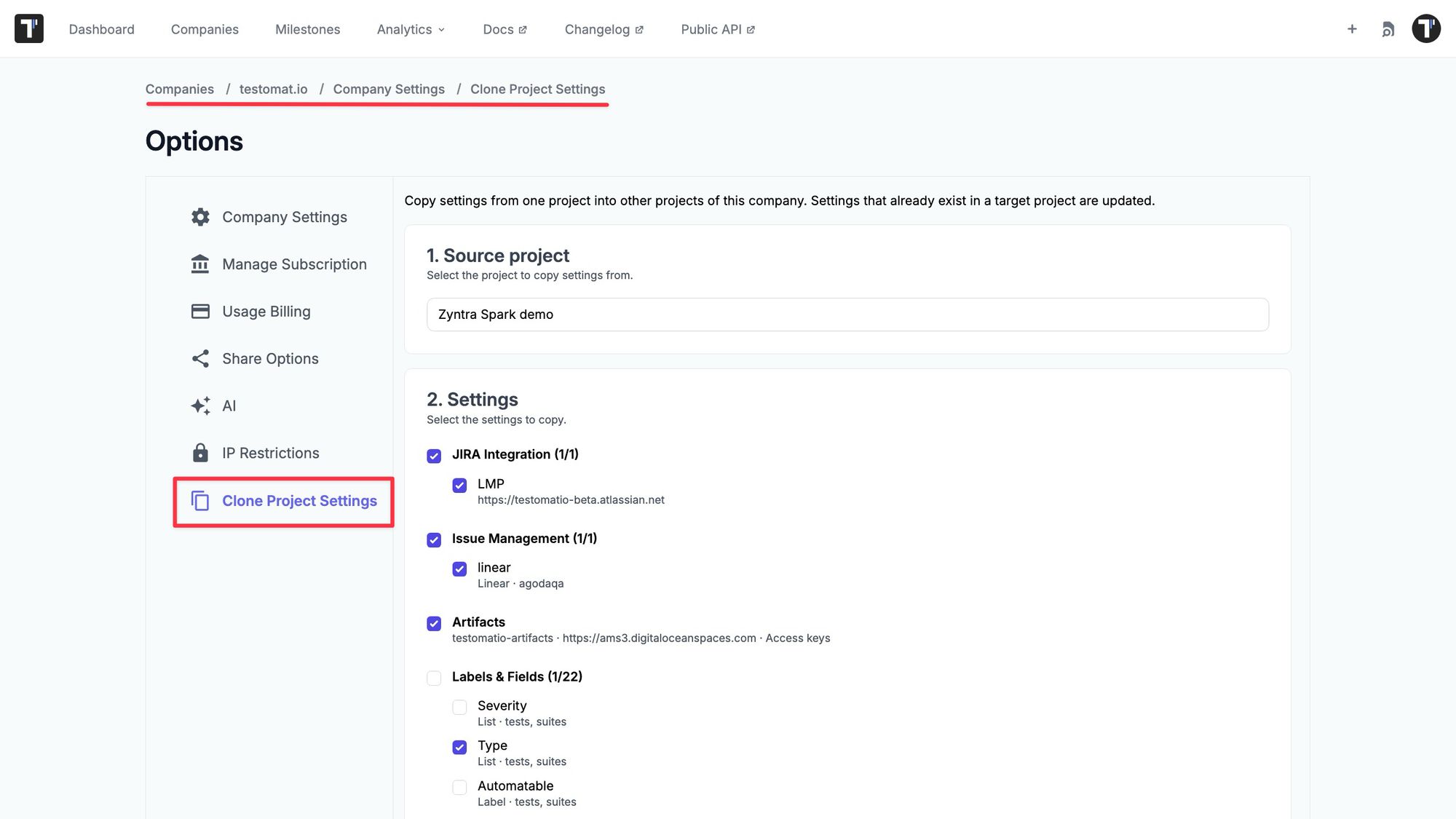The height and width of the screenshot is (819, 1456).
Task: Click the Company Settings breadcrumb link
Action: 389,89
